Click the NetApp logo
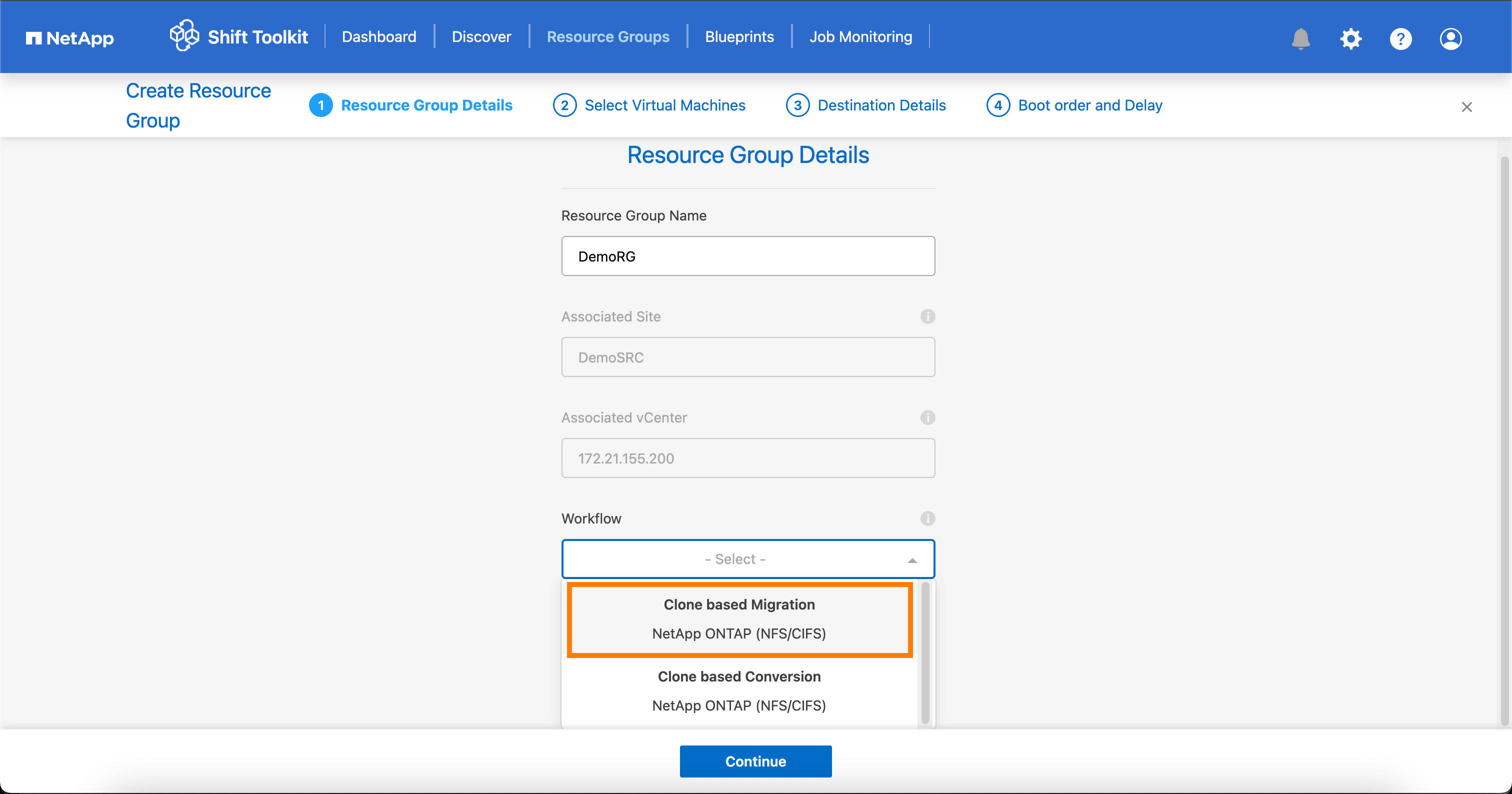This screenshot has height=794, width=1512. point(70,38)
